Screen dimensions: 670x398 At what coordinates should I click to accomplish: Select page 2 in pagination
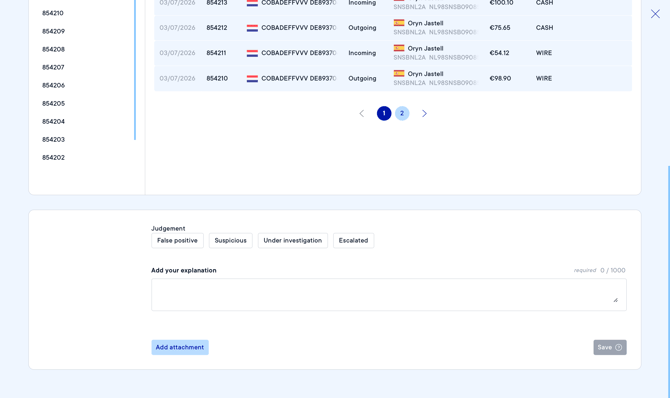[402, 113]
